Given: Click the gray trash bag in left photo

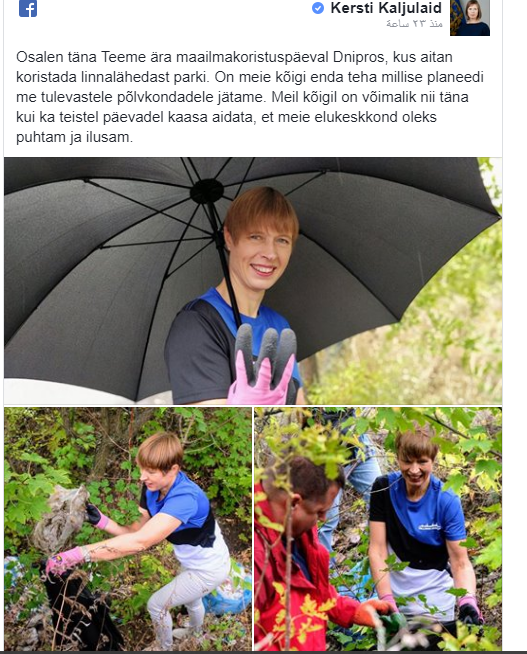Looking at the screenshot, I should (61, 517).
